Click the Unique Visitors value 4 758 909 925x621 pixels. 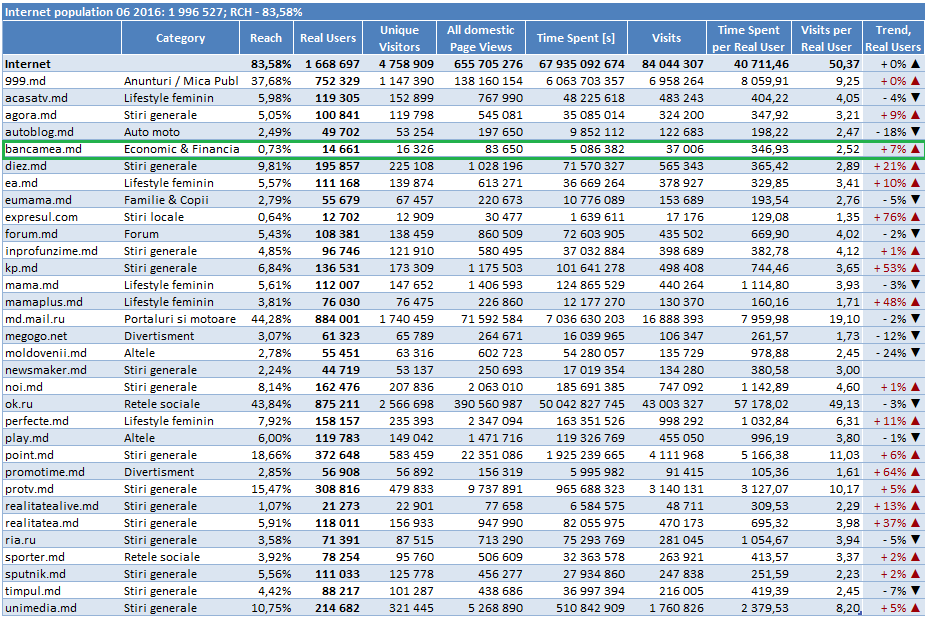click(406, 64)
